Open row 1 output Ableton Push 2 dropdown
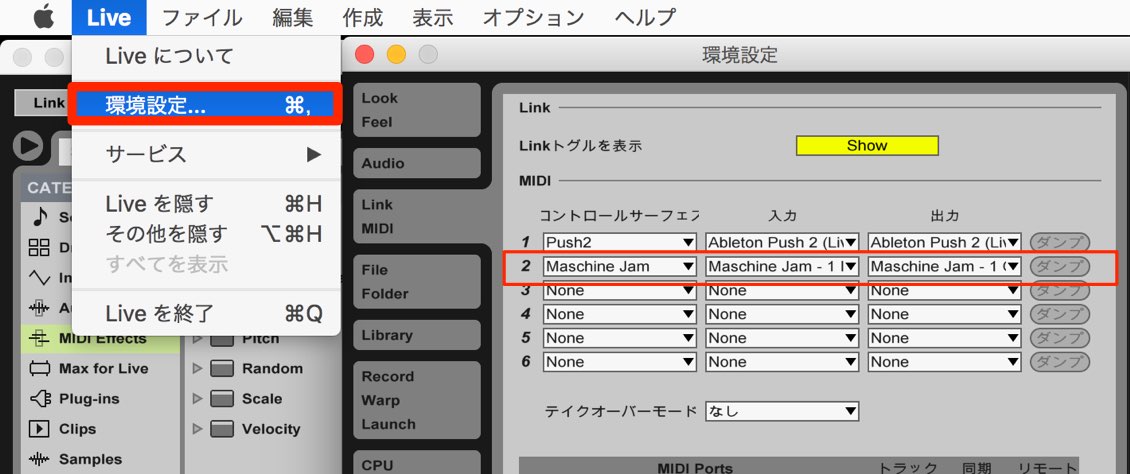The image size is (1130, 474). tap(944, 242)
